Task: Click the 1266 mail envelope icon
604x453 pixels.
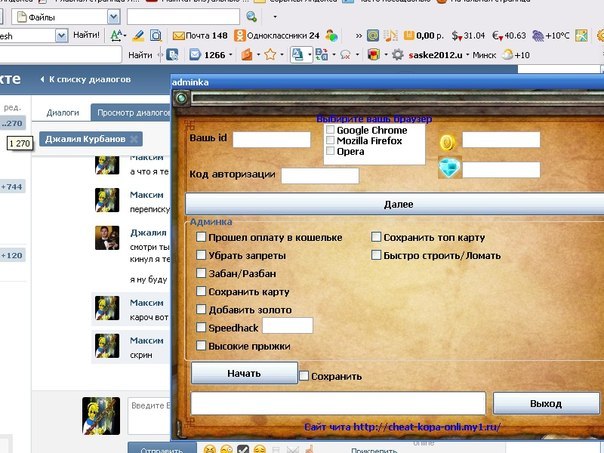Action: coord(195,55)
